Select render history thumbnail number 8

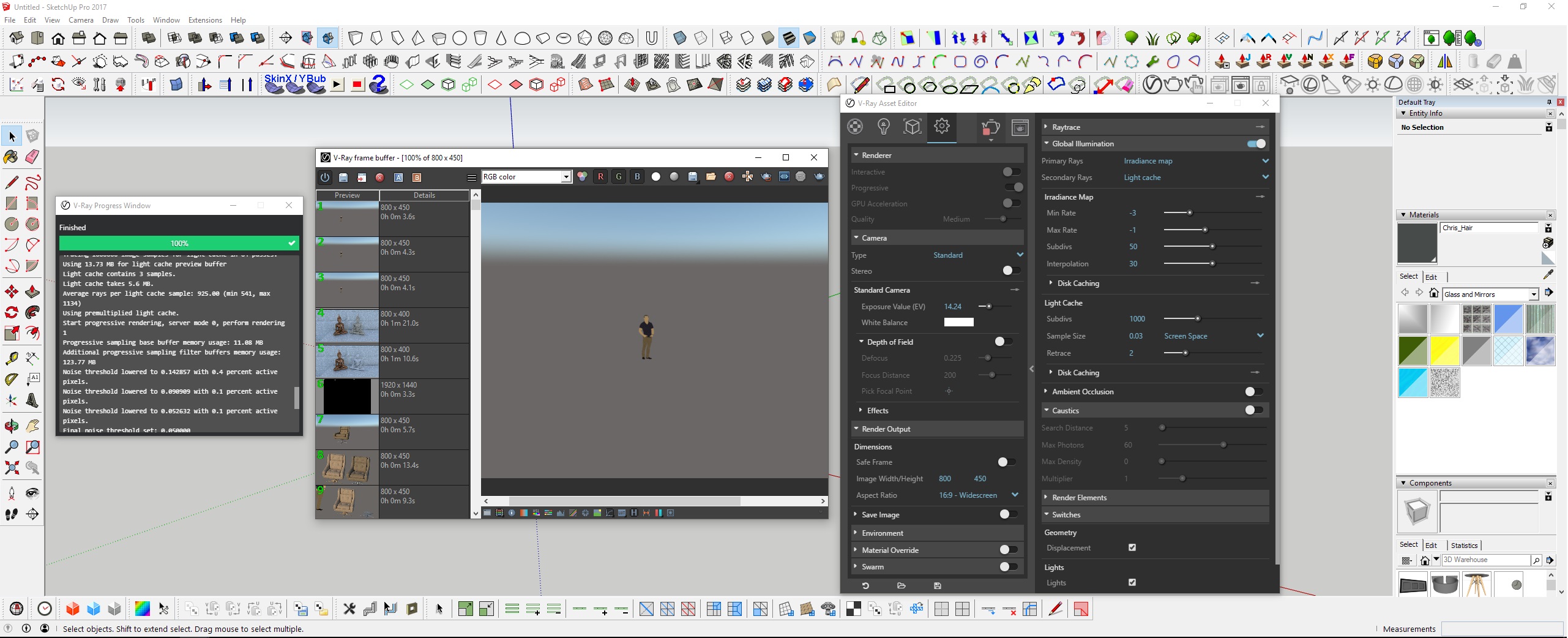[x=347, y=468]
